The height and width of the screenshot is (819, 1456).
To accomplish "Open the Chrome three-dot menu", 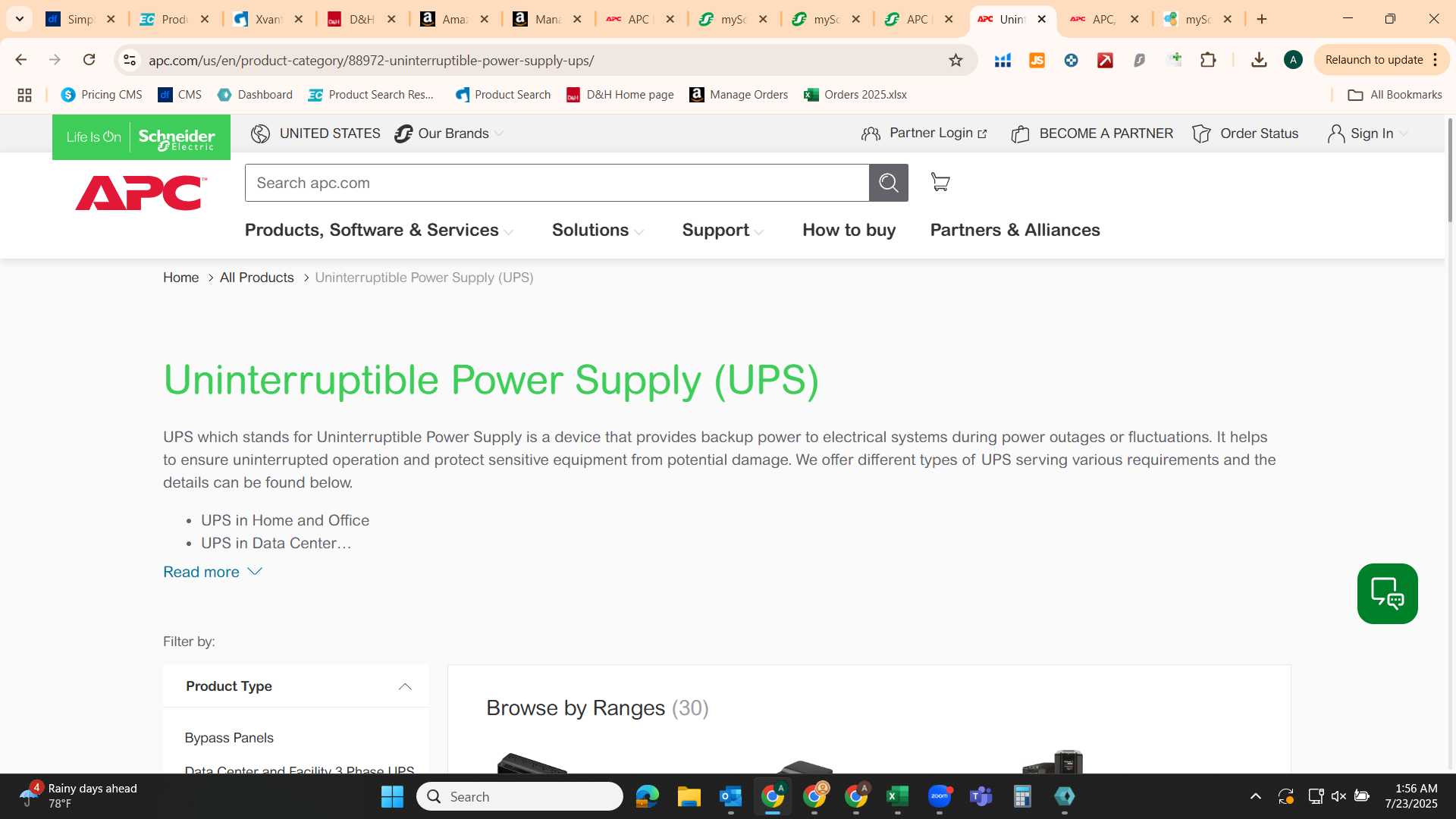I will (x=1436, y=60).
